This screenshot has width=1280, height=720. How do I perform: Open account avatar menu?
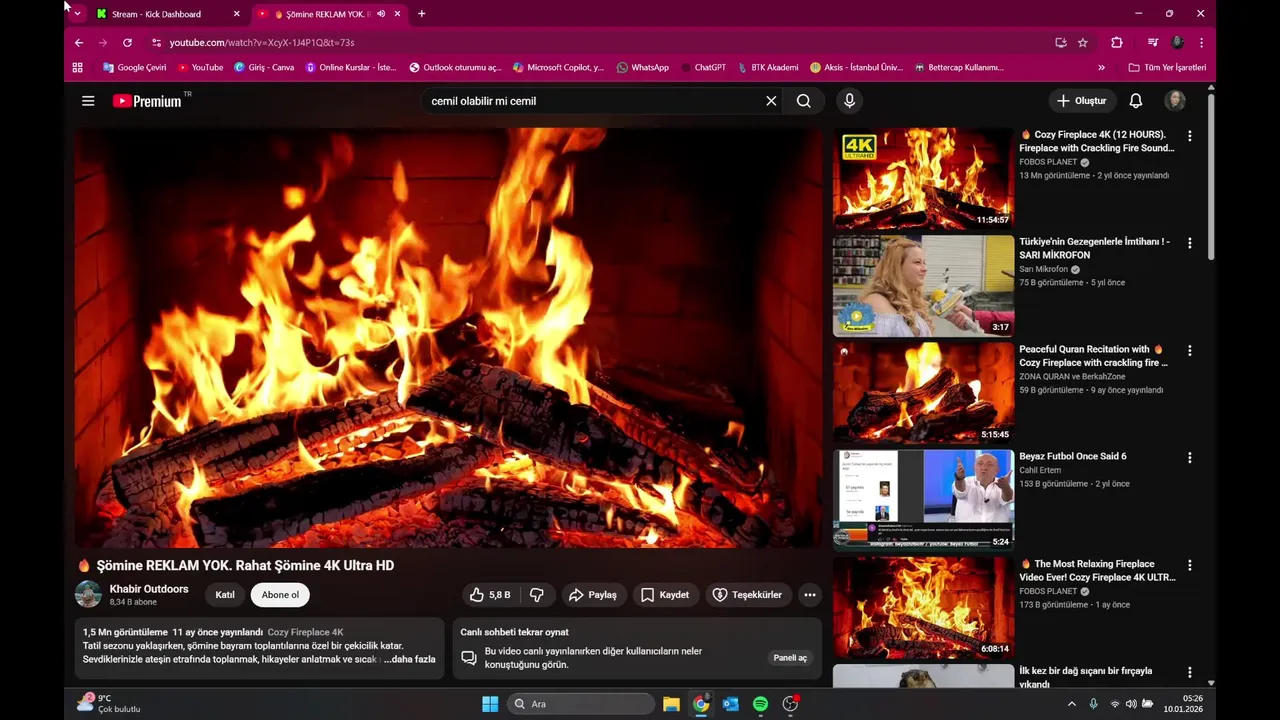click(x=1175, y=101)
